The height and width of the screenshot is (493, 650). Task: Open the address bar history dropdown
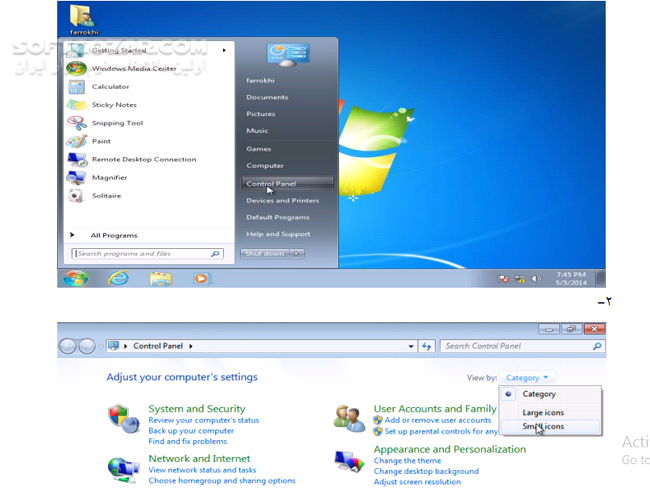411,346
